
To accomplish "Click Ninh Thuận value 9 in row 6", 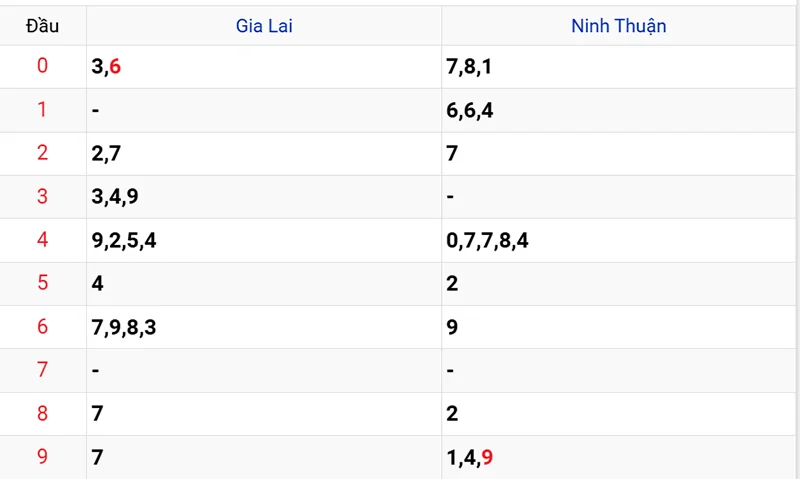I will [x=452, y=327].
